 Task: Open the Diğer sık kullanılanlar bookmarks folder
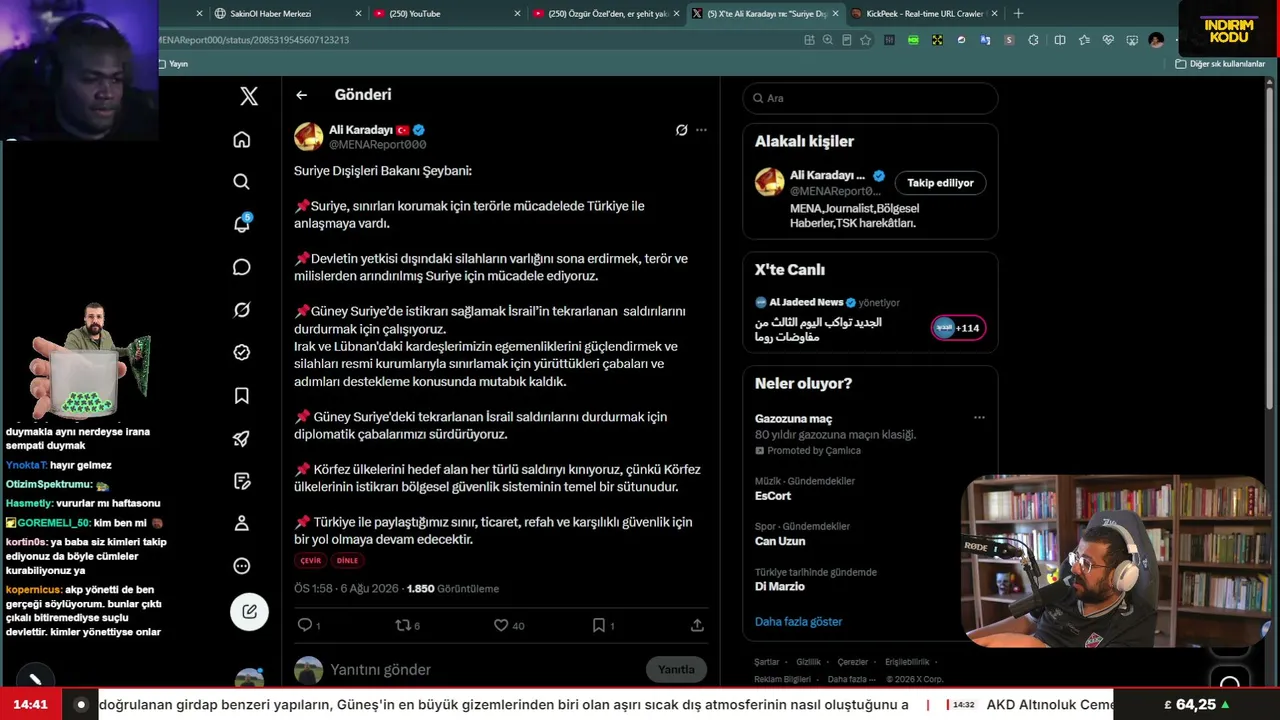point(1221,64)
